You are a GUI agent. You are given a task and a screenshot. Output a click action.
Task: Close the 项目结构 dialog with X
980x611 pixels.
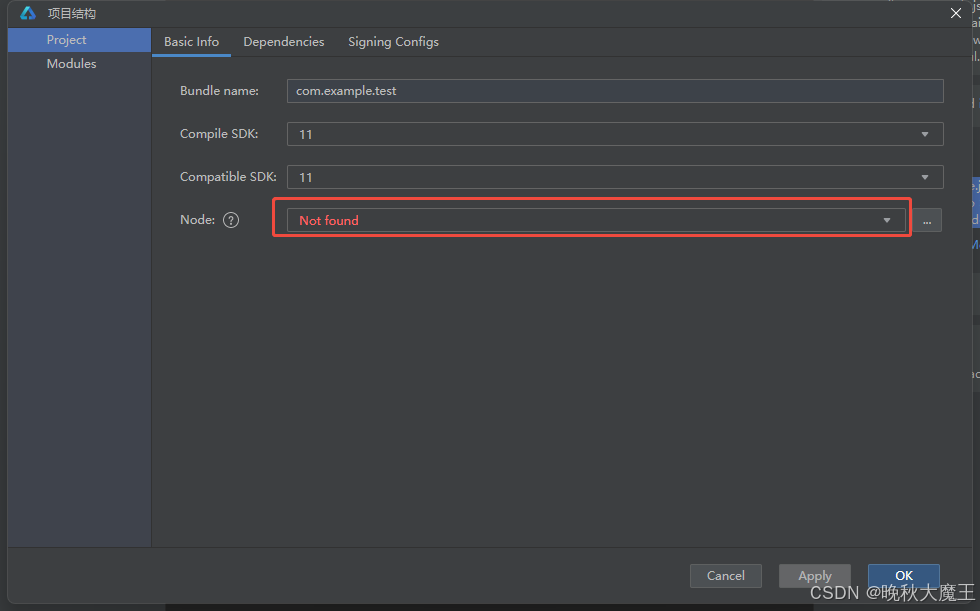(956, 13)
